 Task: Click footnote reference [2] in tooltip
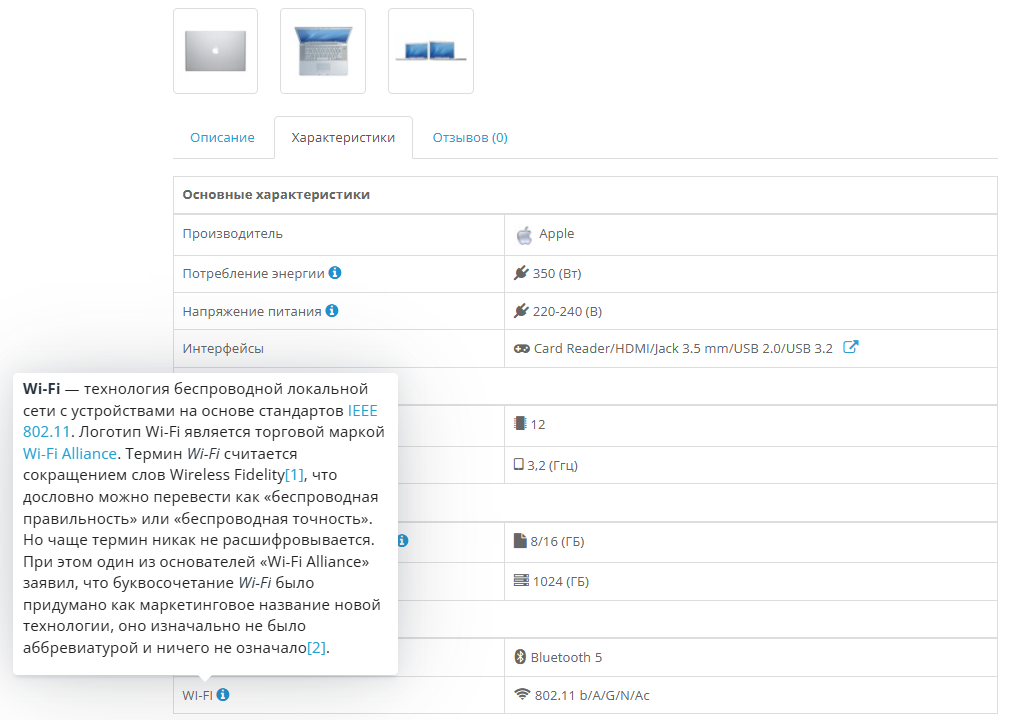point(316,647)
